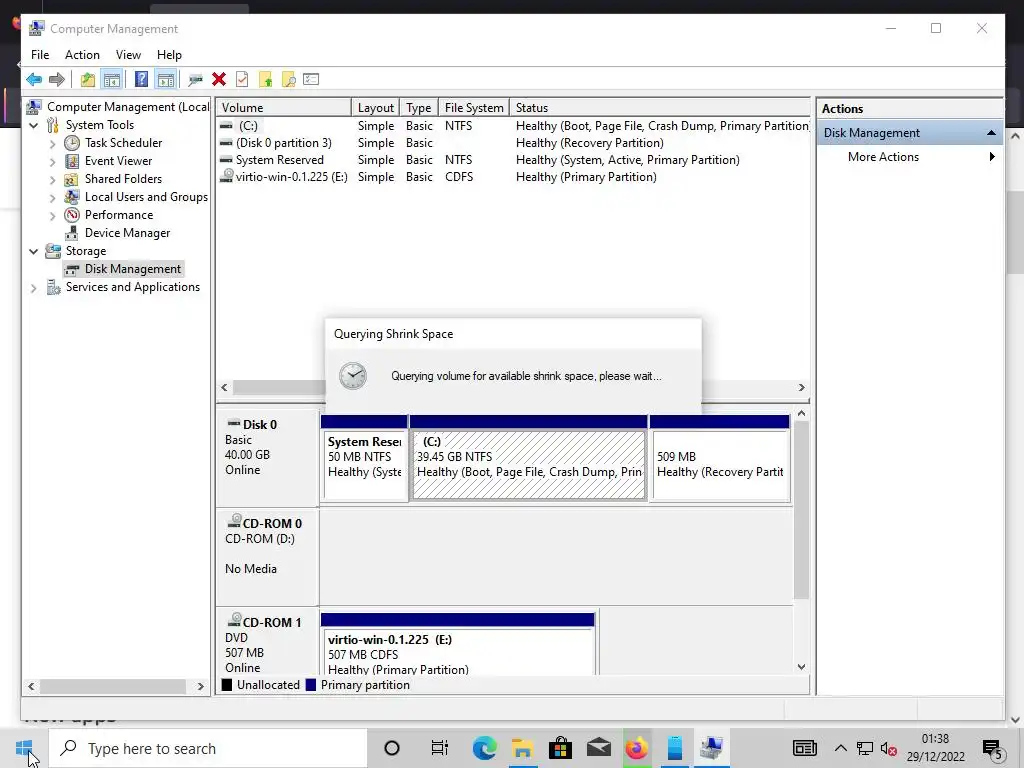Expand the Event Viewer node

53,161
